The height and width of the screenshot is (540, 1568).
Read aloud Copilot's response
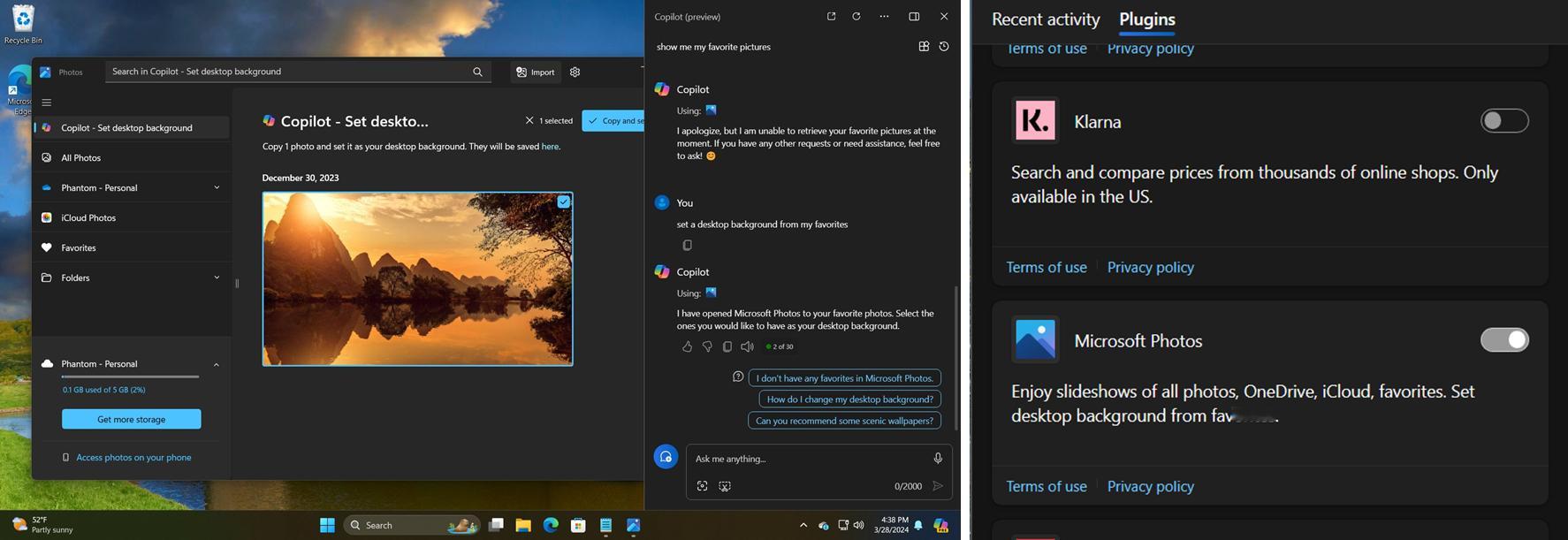747,346
